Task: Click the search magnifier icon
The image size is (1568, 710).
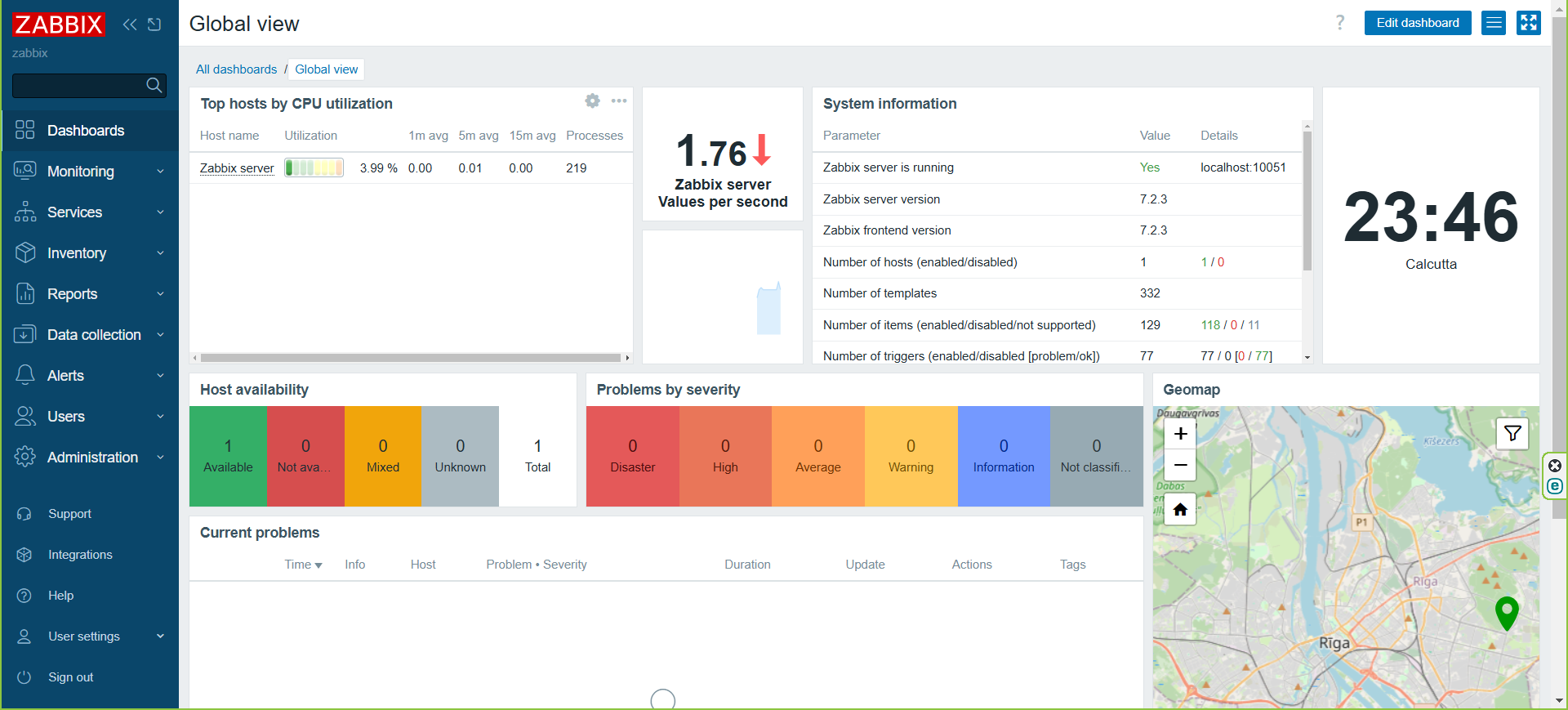Action: click(x=154, y=85)
